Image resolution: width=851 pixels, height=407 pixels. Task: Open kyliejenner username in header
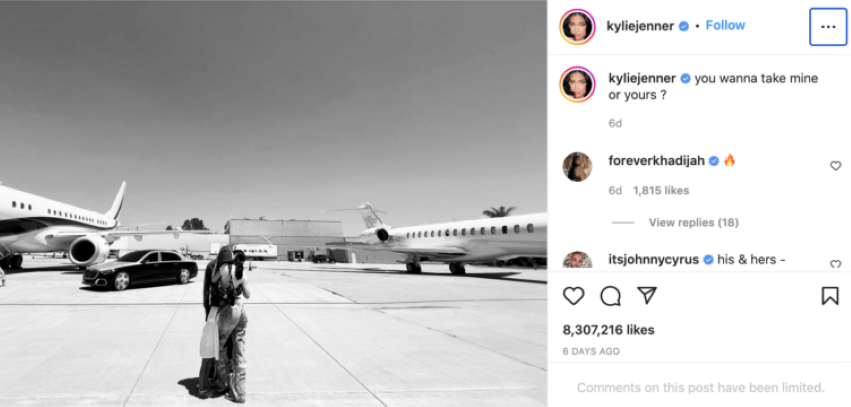point(640,26)
